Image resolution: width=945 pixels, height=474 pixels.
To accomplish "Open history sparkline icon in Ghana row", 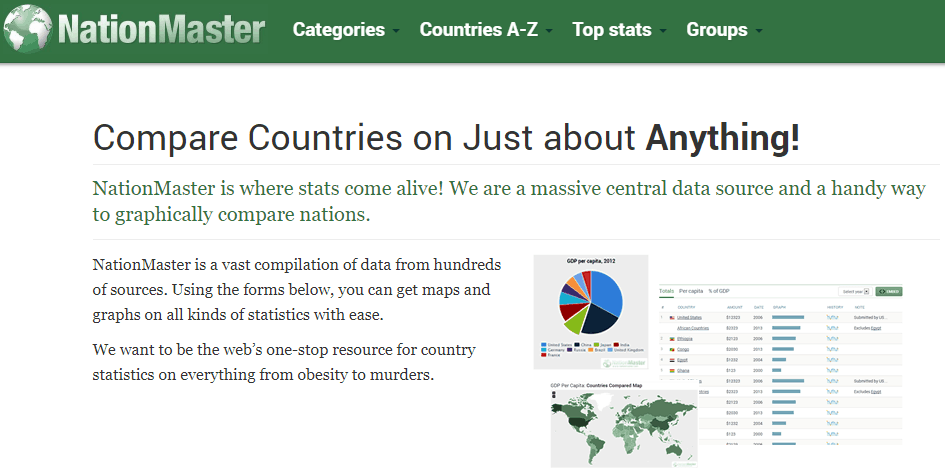I will point(832,370).
